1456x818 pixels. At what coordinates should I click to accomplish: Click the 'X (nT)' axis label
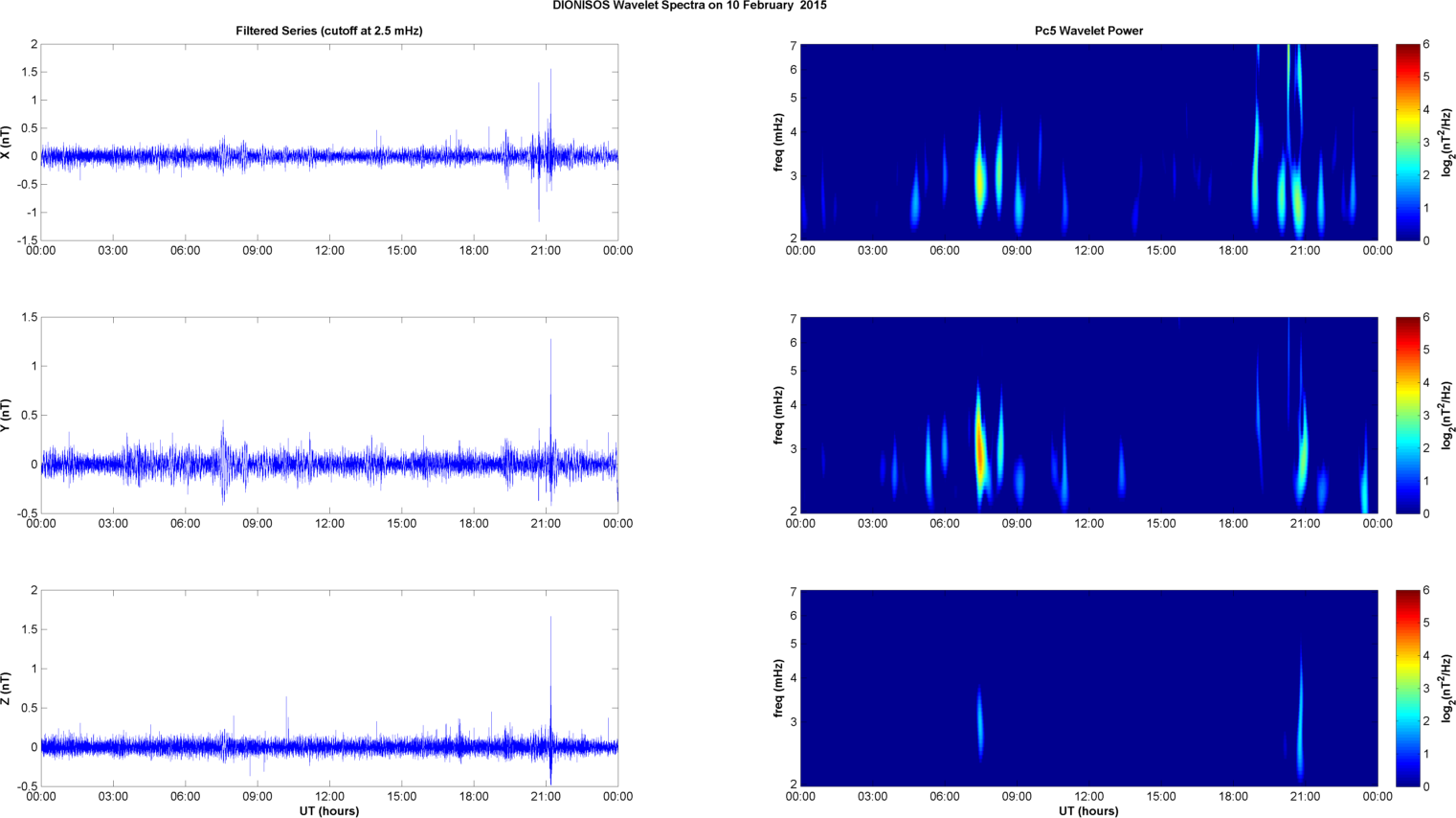(x=6, y=142)
